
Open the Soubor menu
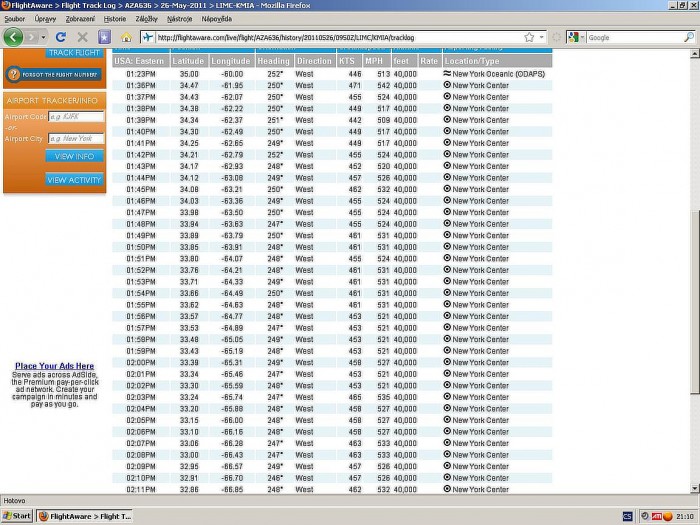[14, 19]
